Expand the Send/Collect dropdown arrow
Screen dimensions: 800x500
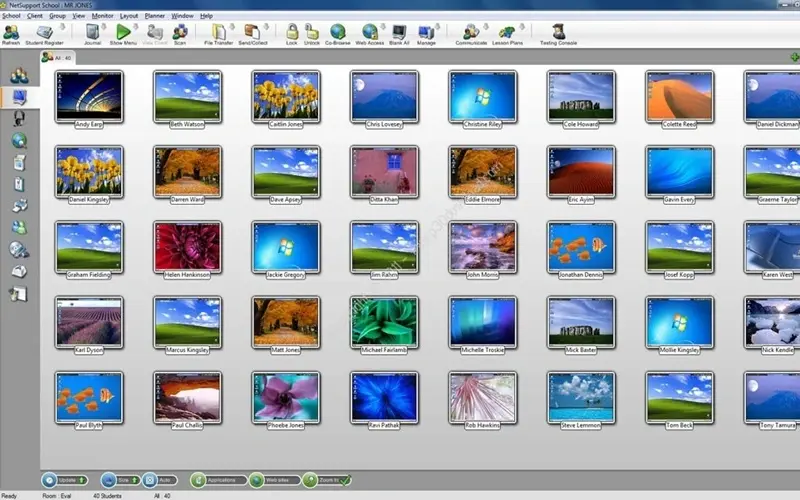tap(266, 27)
